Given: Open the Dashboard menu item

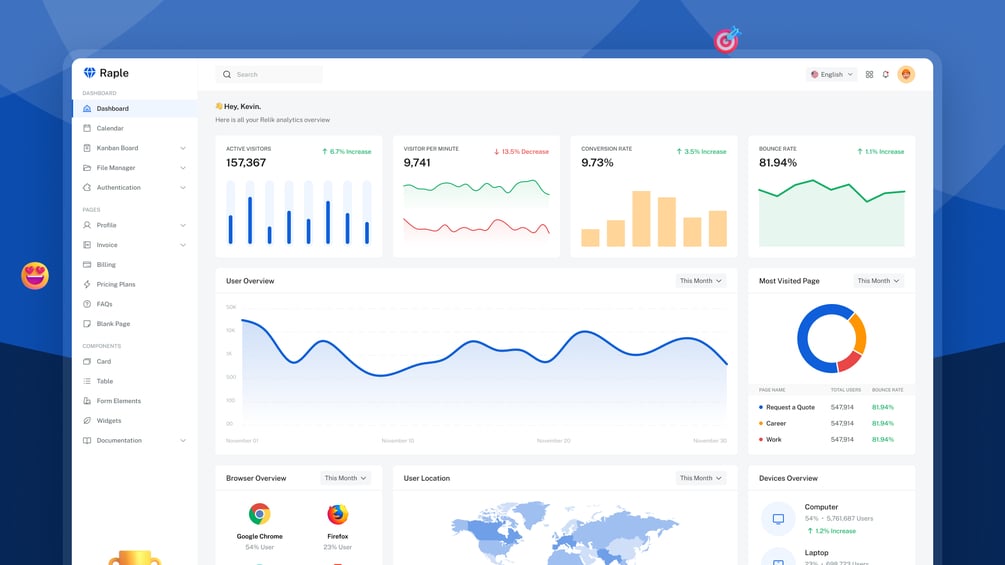Looking at the screenshot, I should 135,109.
